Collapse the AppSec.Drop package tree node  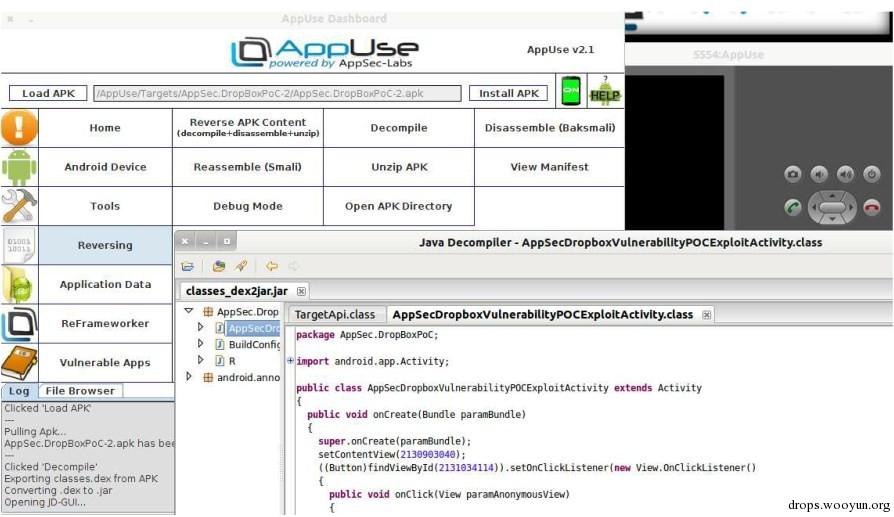(x=189, y=311)
